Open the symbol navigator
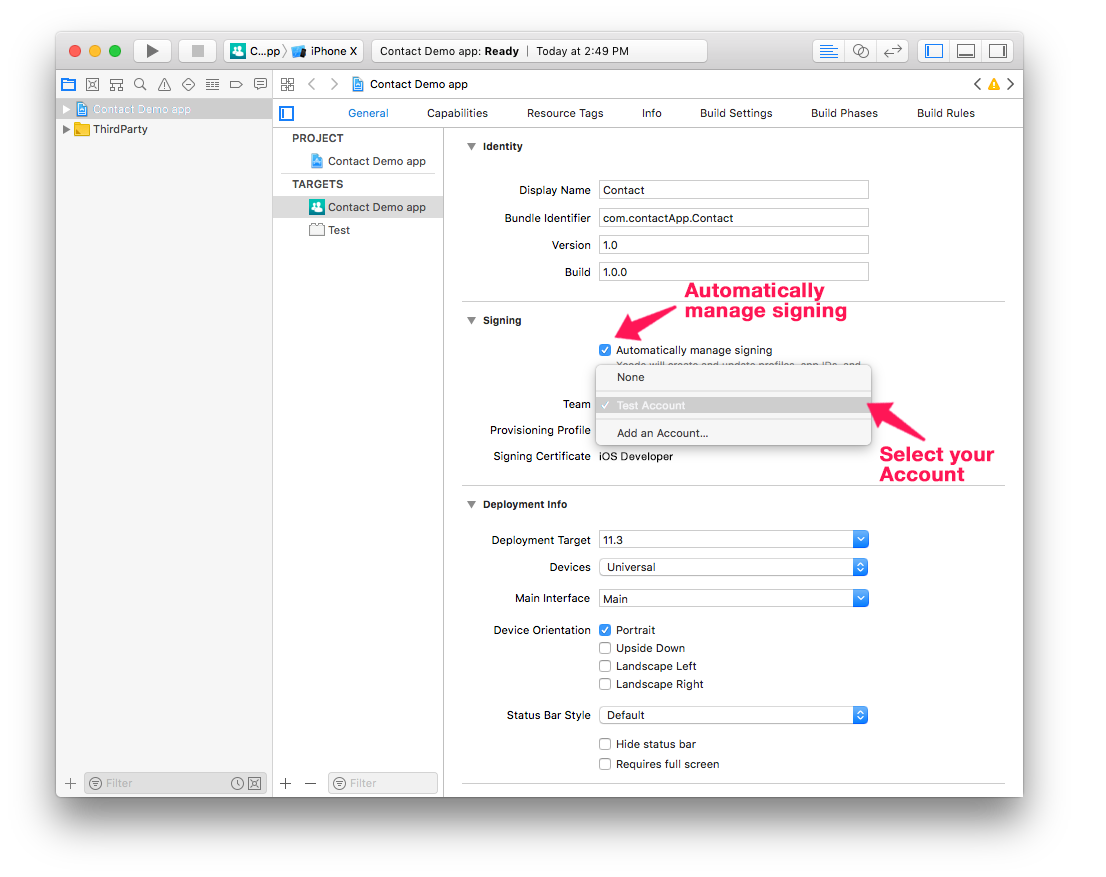The image size is (1106, 877). pos(116,85)
